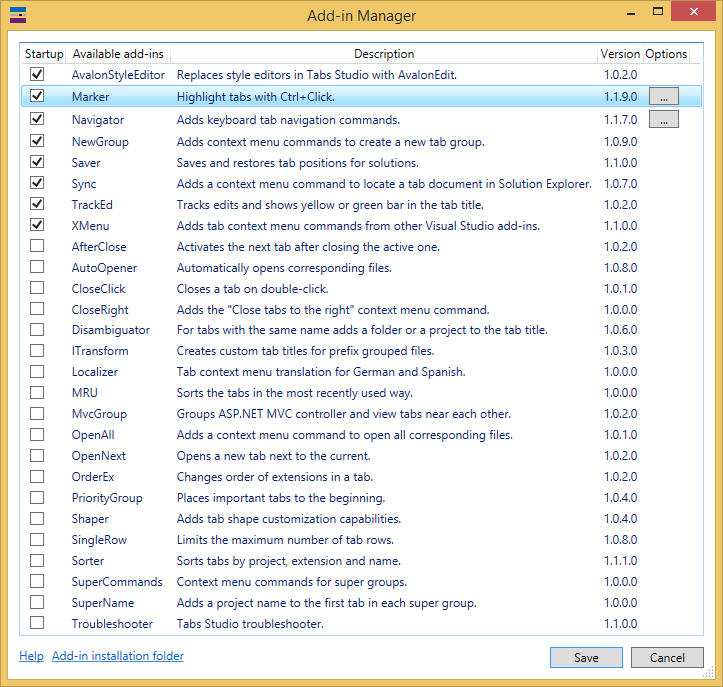Check the Troubleshooter startup checkbox
Image resolution: width=723 pixels, height=687 pixels.
click(x=37, y=623)
